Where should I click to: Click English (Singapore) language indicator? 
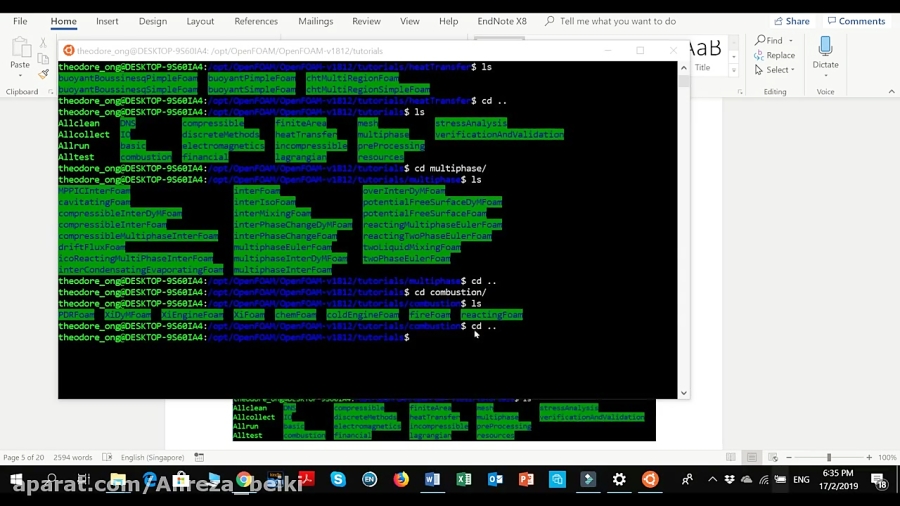click(153, 457)
